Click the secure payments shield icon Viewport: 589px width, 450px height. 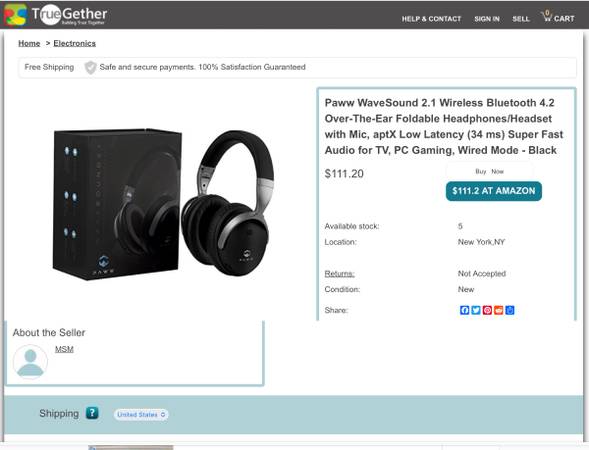point(90,67)
